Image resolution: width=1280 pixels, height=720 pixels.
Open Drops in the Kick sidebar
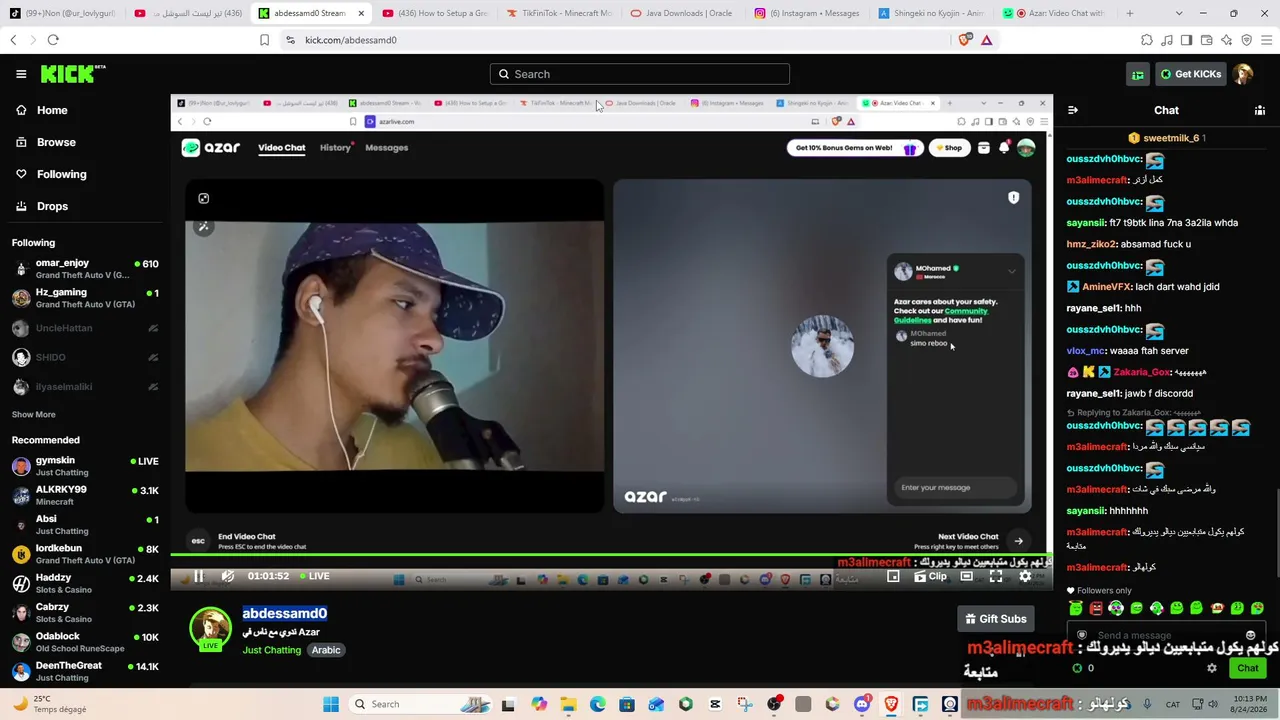[x=42, y=206]
